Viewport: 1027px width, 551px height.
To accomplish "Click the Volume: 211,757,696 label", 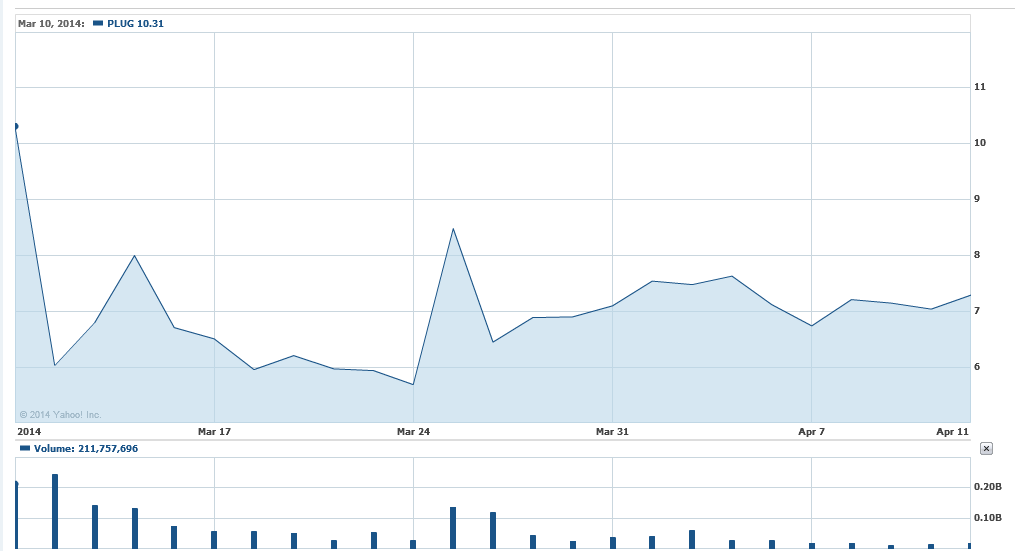I will pos(86,449).
